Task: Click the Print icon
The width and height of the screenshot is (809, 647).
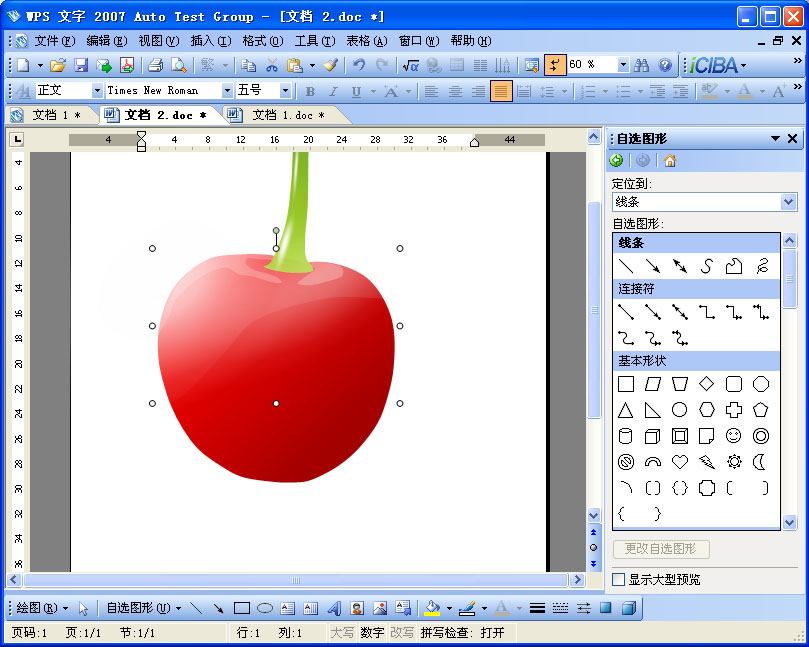Action: click(153, 67)
